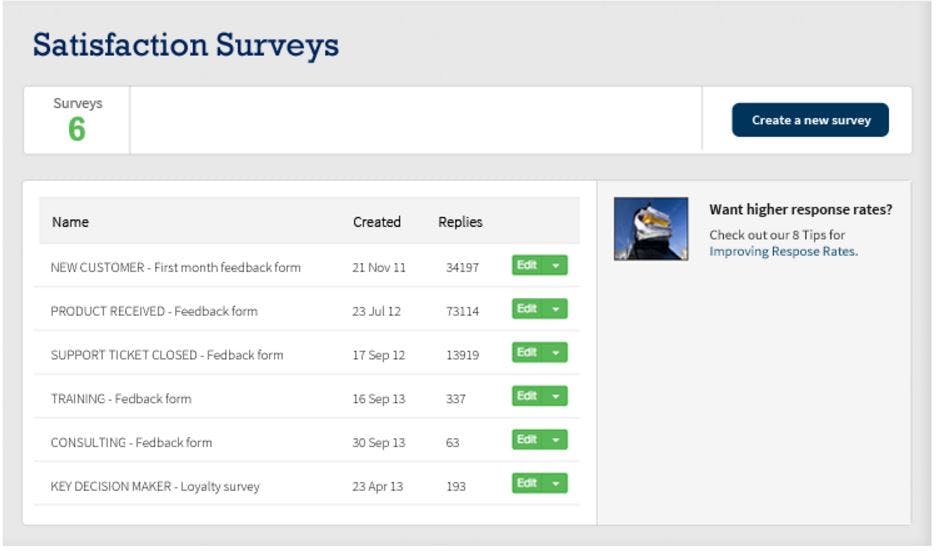Select the Surveys count of 6

[77, 129]
